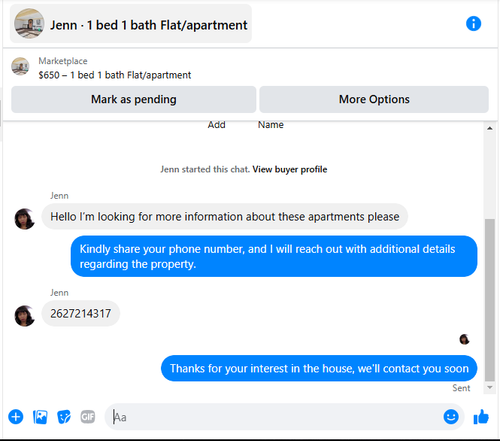Open the Marketplace listing thumbnail
Viewport: 500px width, 441px height.
click(x=20, y=66)
